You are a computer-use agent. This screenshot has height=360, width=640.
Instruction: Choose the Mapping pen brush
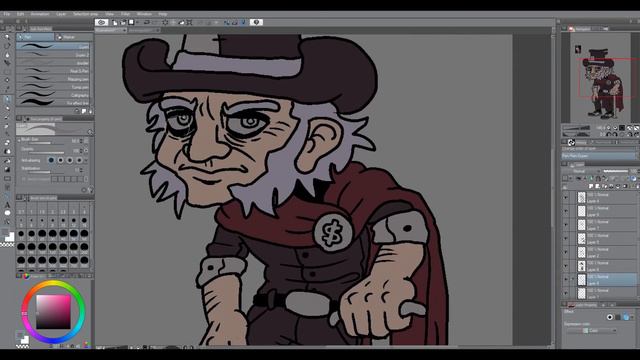(x=53, y=79)
